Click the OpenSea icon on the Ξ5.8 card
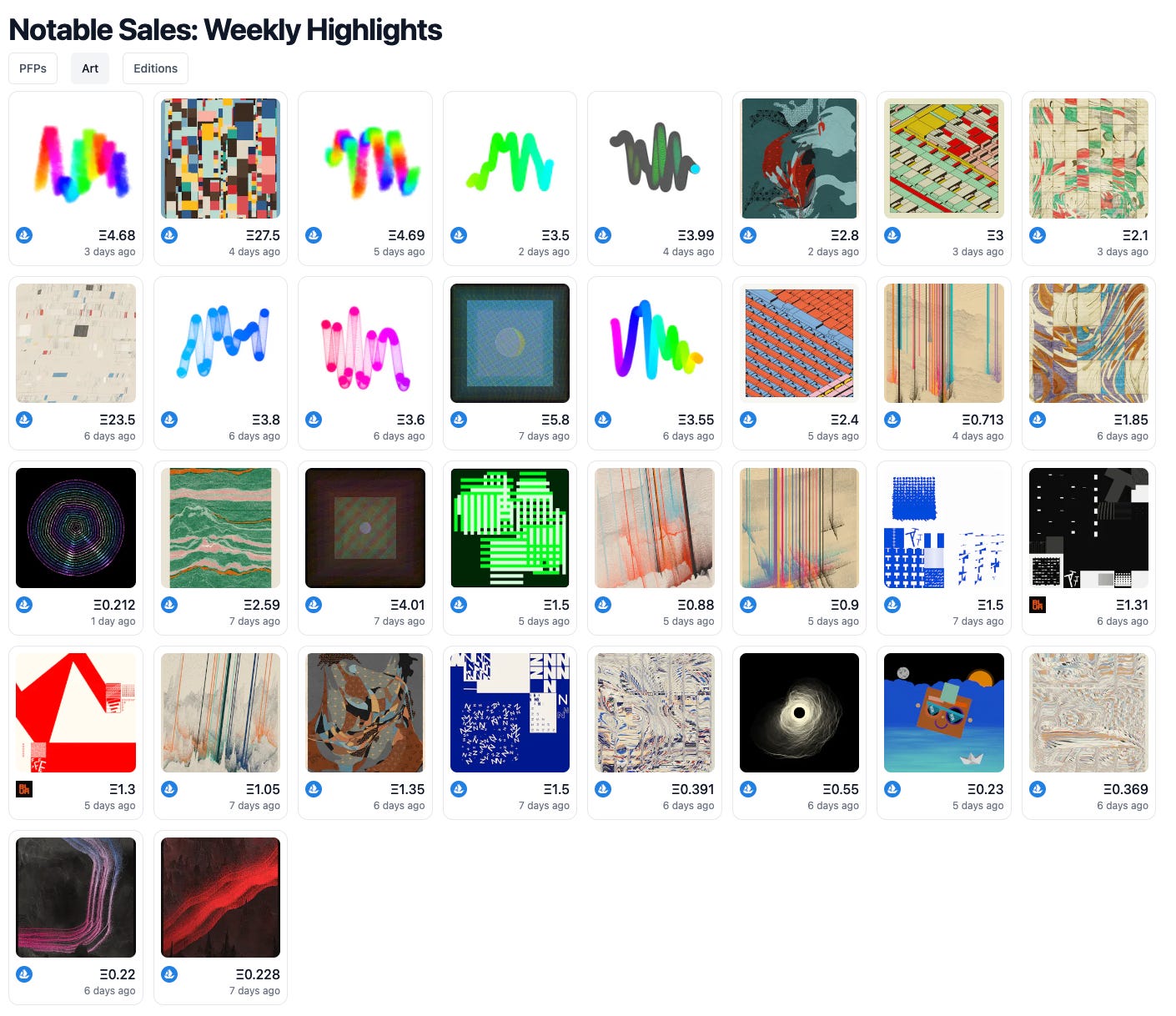 pos(459,420)
